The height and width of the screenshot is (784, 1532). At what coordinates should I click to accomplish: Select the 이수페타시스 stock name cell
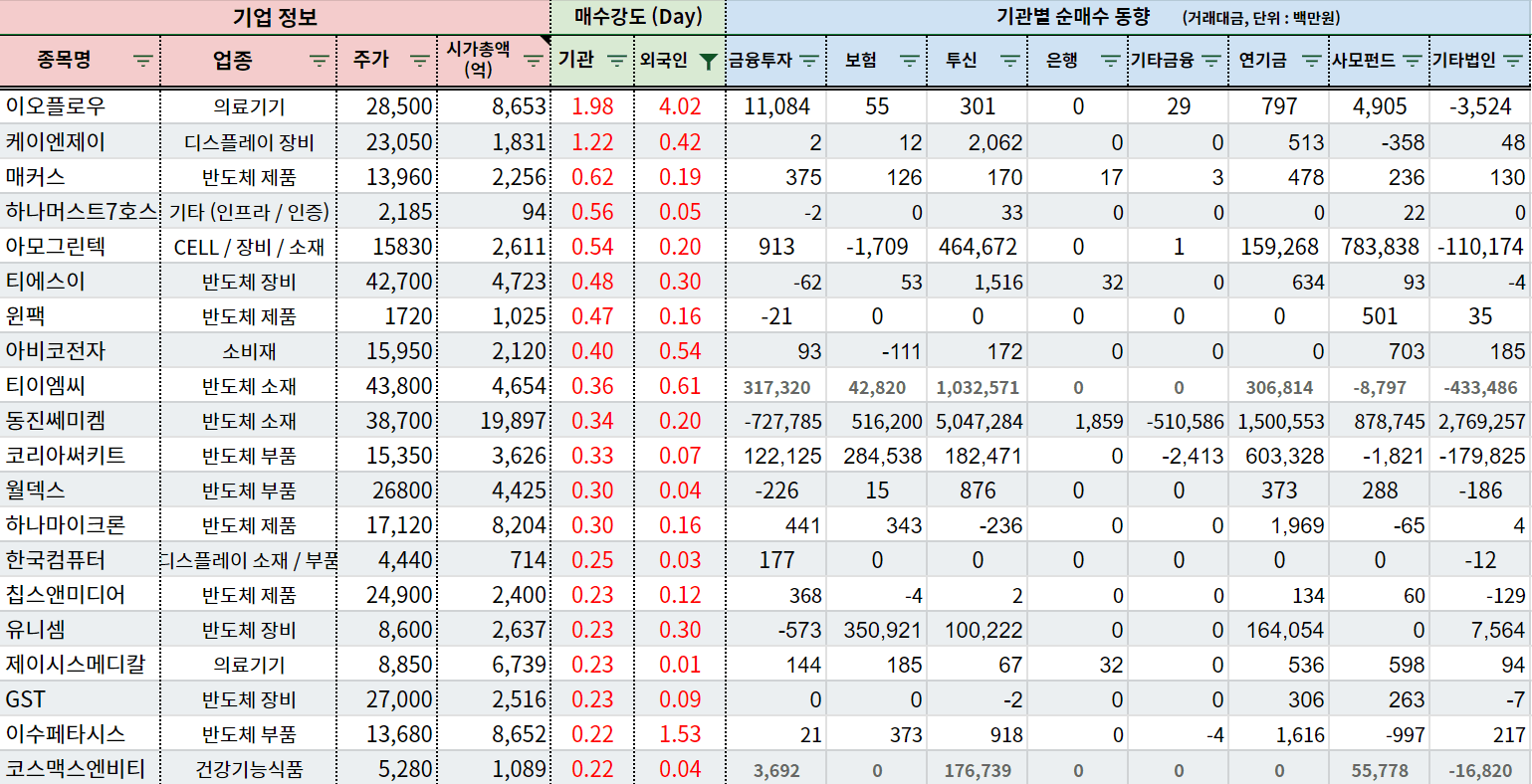coord(79,733)
